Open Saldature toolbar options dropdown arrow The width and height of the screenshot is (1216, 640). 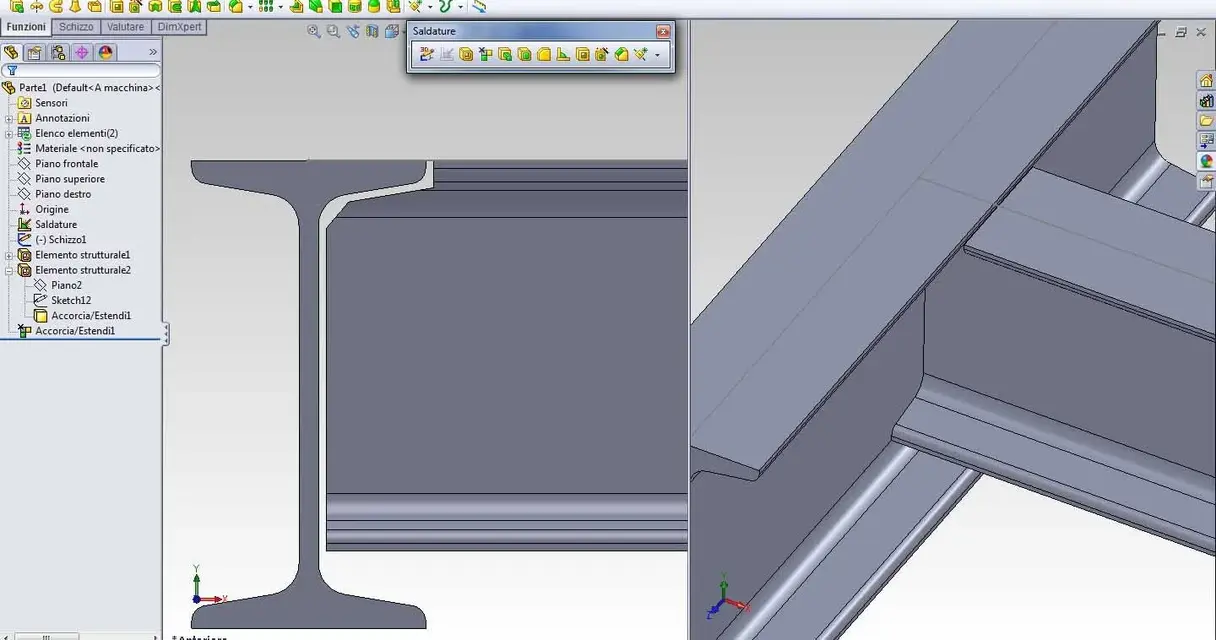point(657,56)
